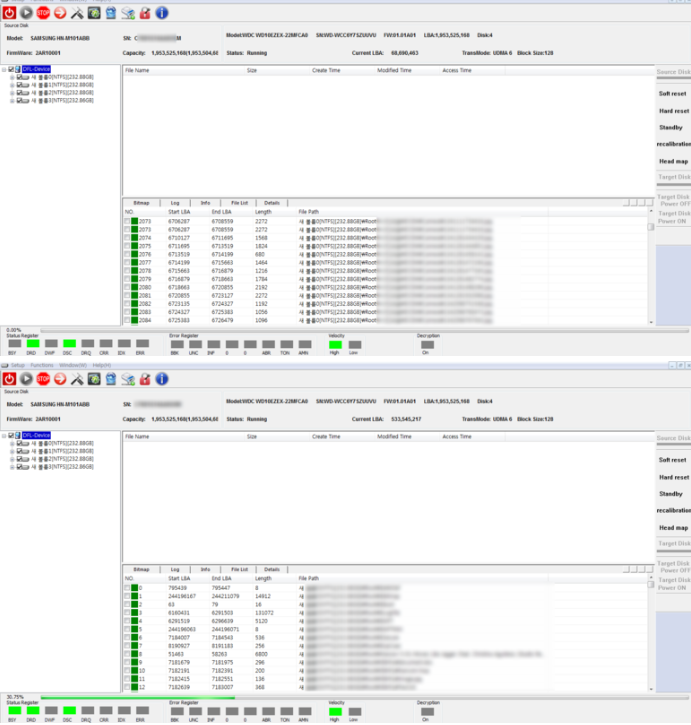Check row 2074 checkbox in top window list
This screenshot has width=691, height=725.
coord(127,238)
